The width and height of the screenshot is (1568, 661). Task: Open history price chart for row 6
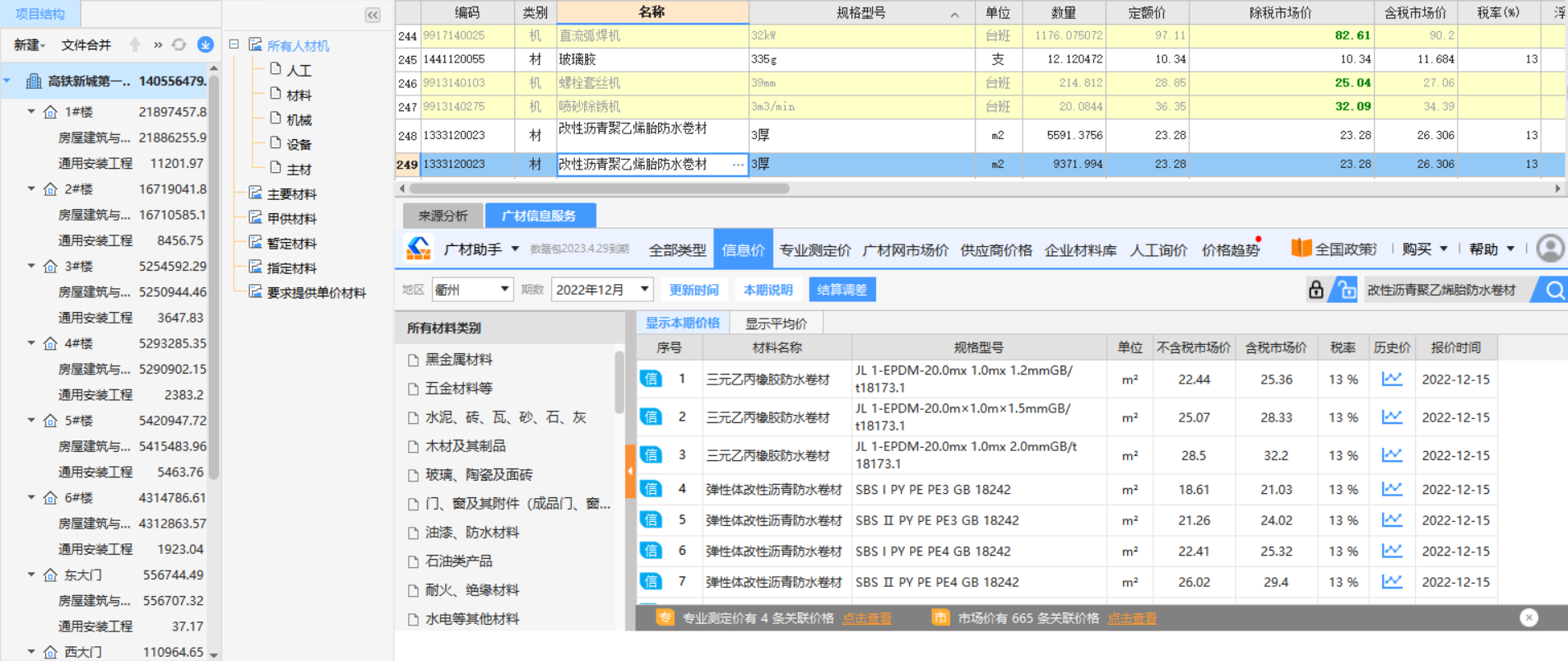point(1391,551)
